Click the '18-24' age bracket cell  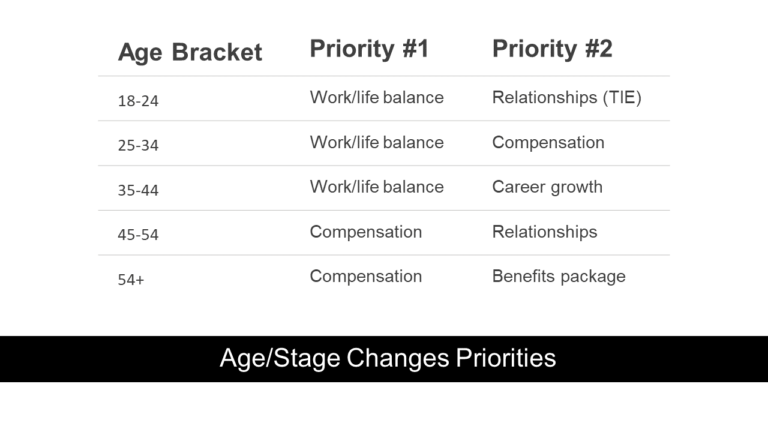pyautogui.click(x=138, y=100)
